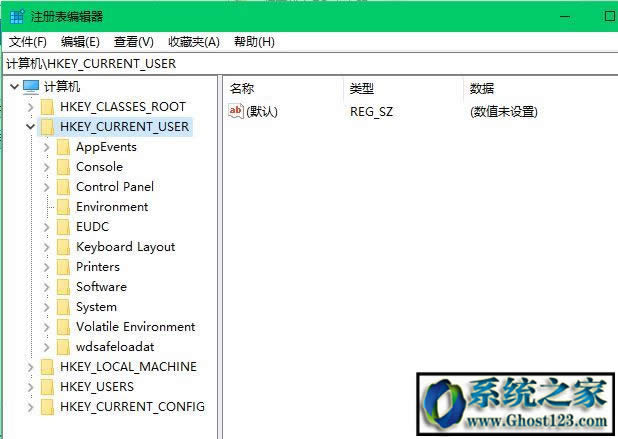Select the HKEY_CURRENT_CONFIG key
618x439 pixels.
pyautogui.click(x=131, y=407)
